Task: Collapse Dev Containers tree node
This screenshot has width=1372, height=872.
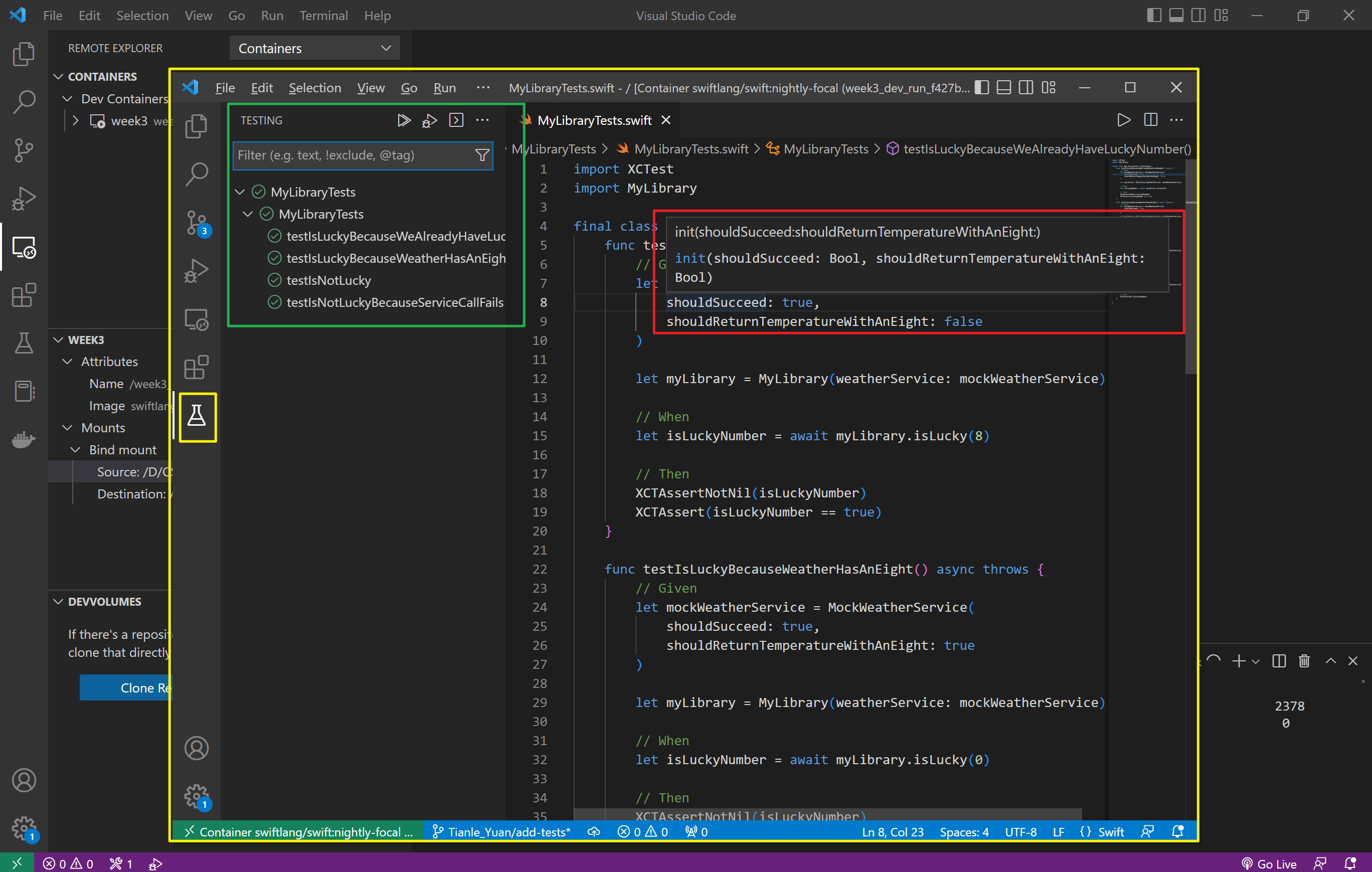Action: pyautogui.click(x=67, y=99)
